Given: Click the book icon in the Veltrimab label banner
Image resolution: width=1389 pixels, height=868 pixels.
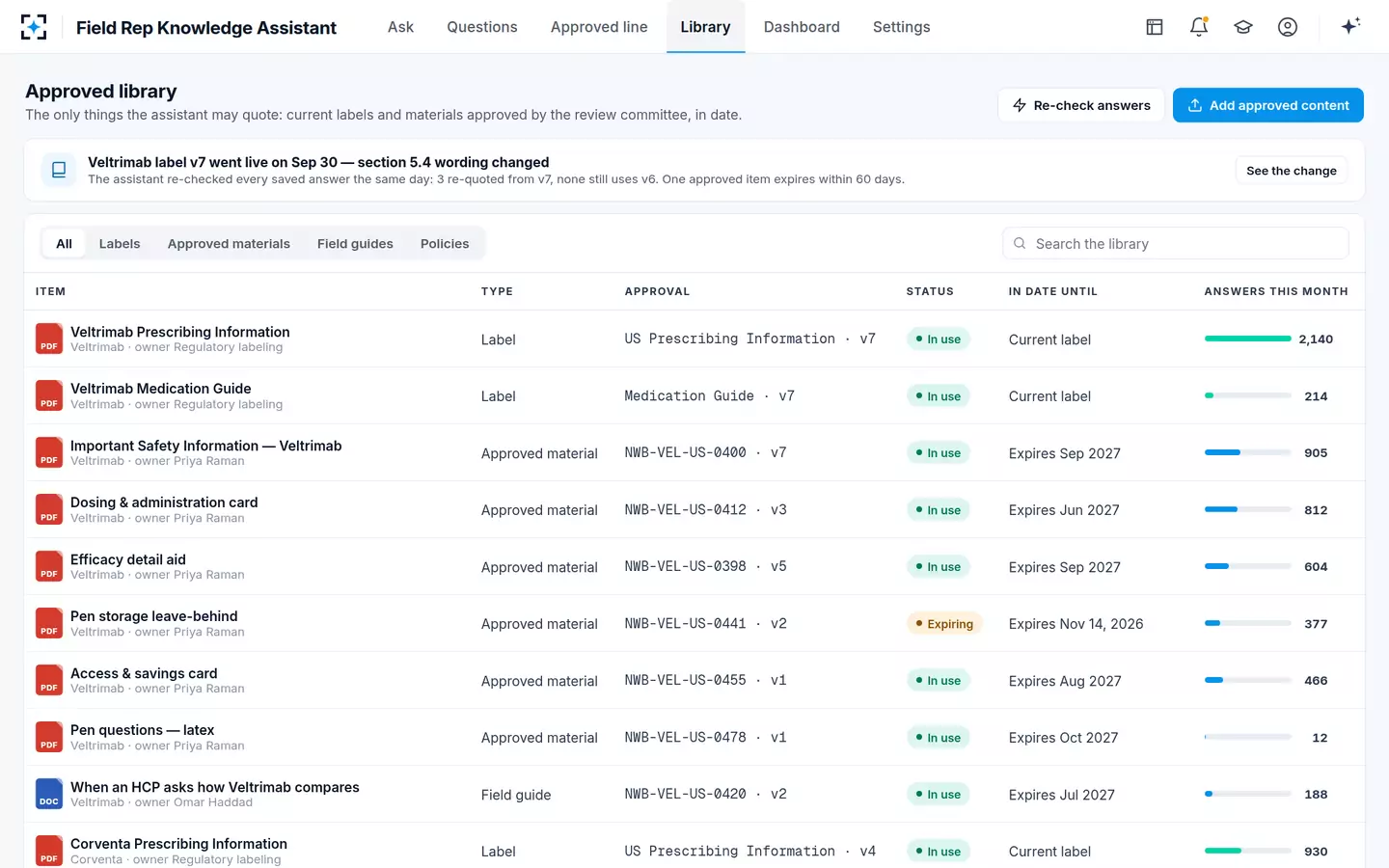Looking at the screenshot, I should [x=59, y=170].
